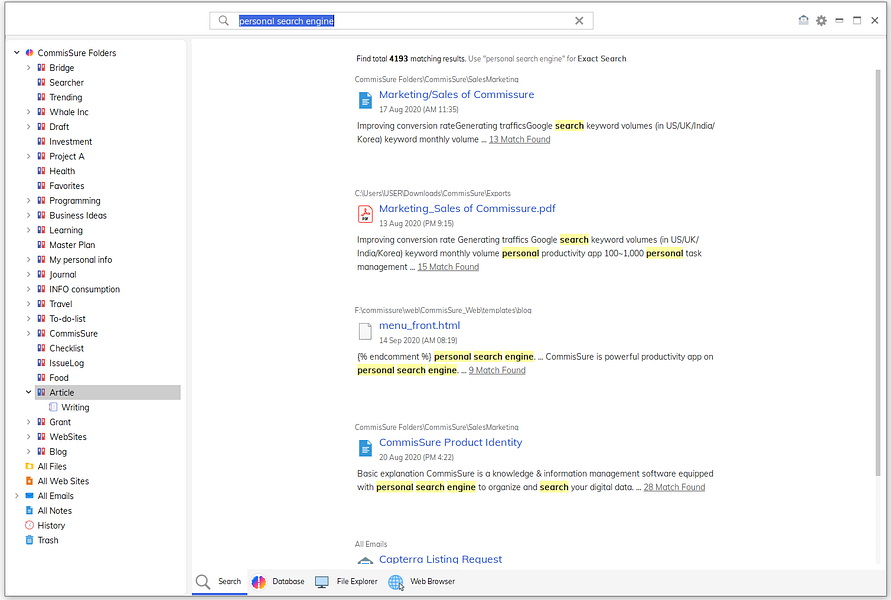Image resolution: width=891 pixels, height=600 pixels.
Task: Click the personal search engine search field
Action: pos(401,20)
